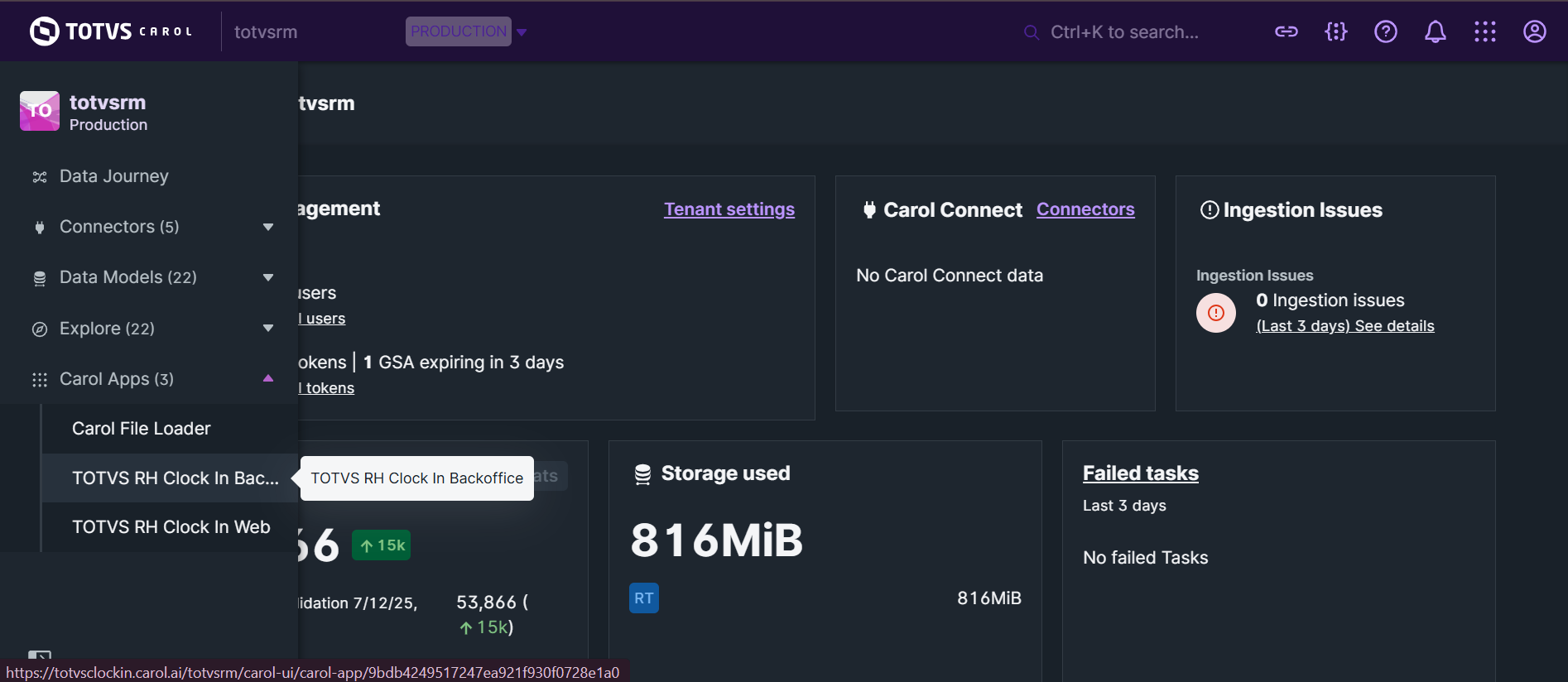Click the totvsrm tenant avatar icon

(40, 111)
